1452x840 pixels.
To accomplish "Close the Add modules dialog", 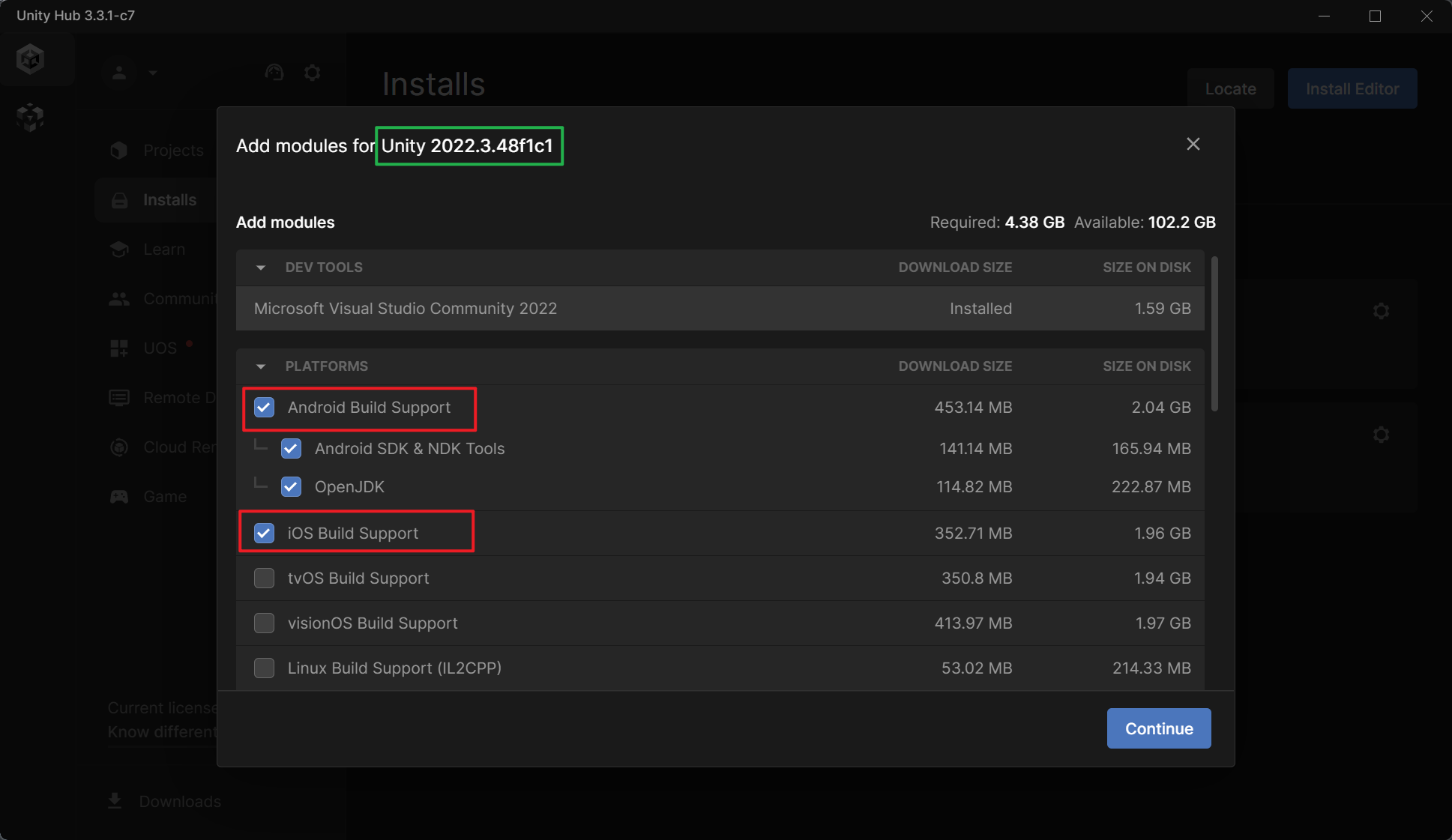I will point(1193,144).
